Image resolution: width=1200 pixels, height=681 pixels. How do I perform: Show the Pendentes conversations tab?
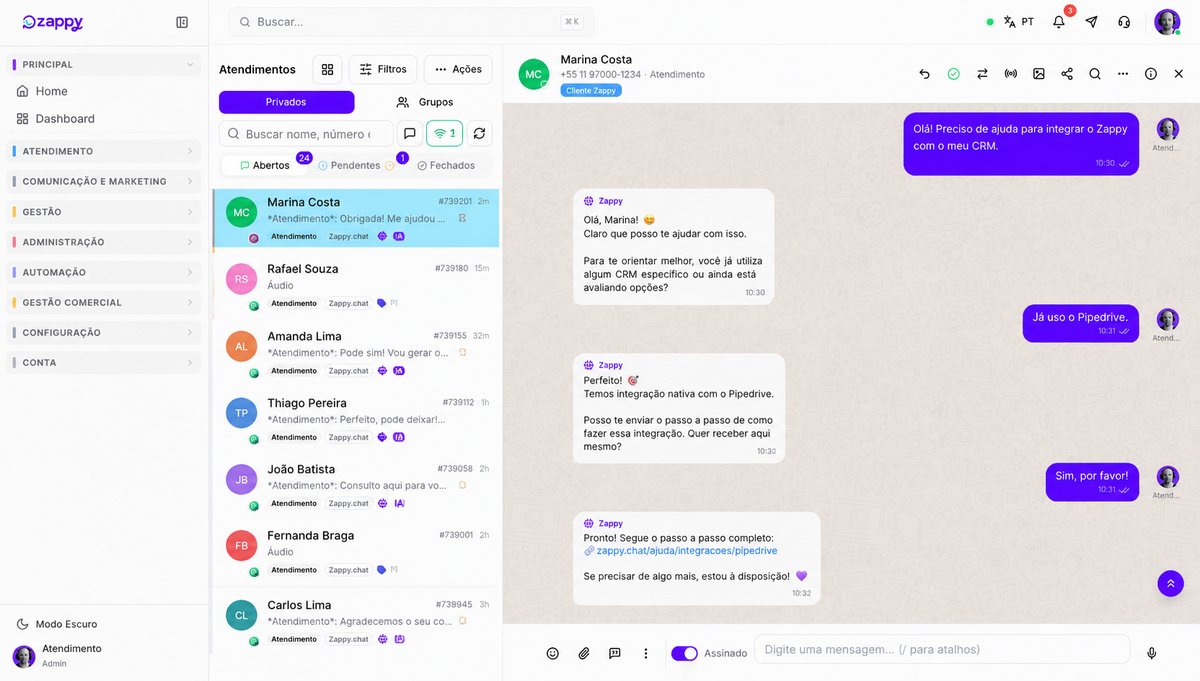coord(356,165)
